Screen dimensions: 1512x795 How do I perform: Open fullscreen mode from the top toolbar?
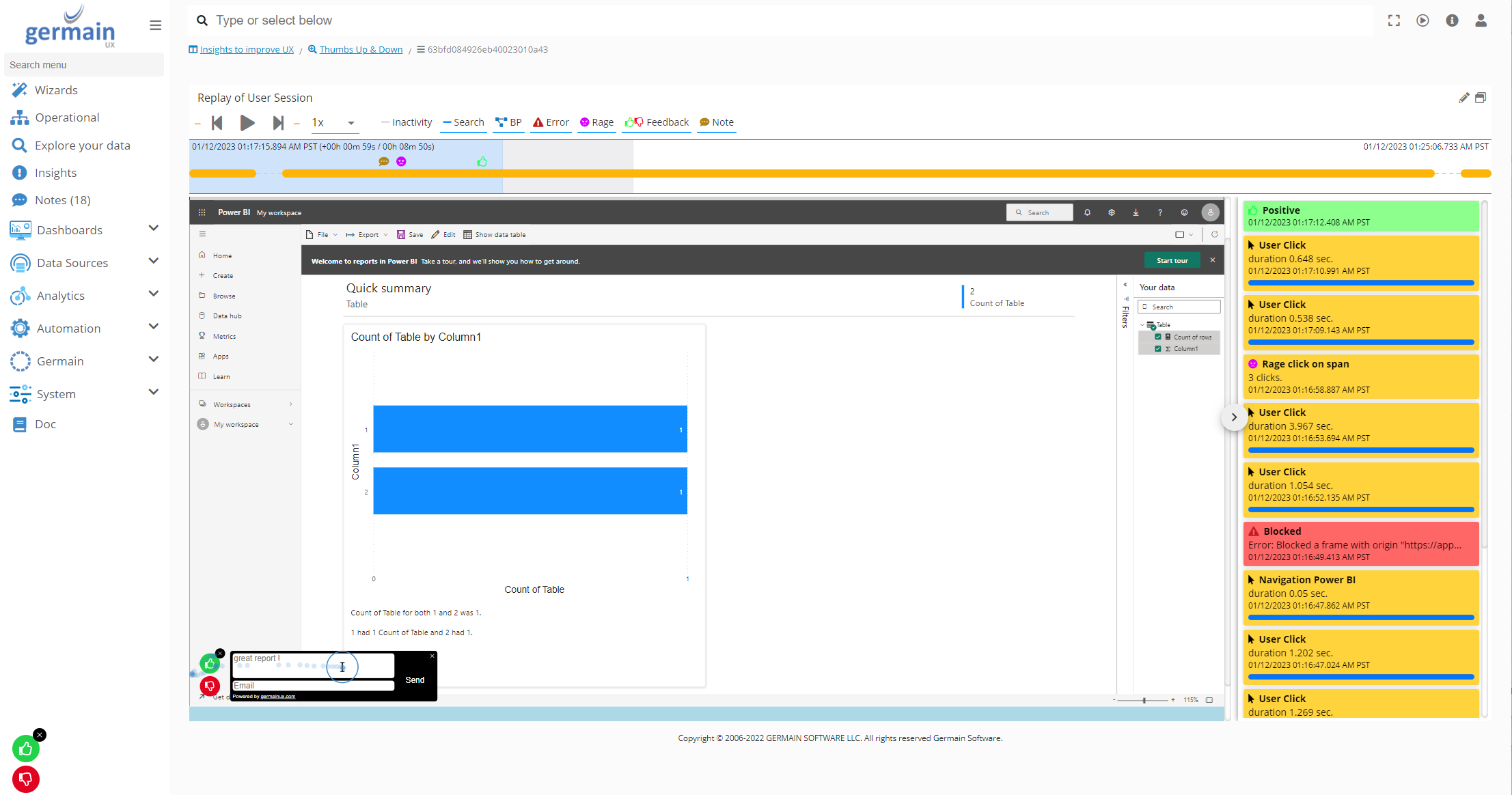tap(1394, 20)
